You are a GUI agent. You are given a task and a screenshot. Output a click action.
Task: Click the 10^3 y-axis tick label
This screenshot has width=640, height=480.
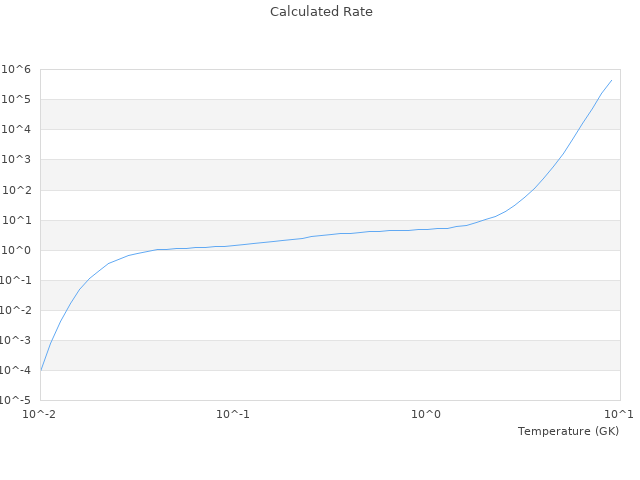click(x=17, y=160)
